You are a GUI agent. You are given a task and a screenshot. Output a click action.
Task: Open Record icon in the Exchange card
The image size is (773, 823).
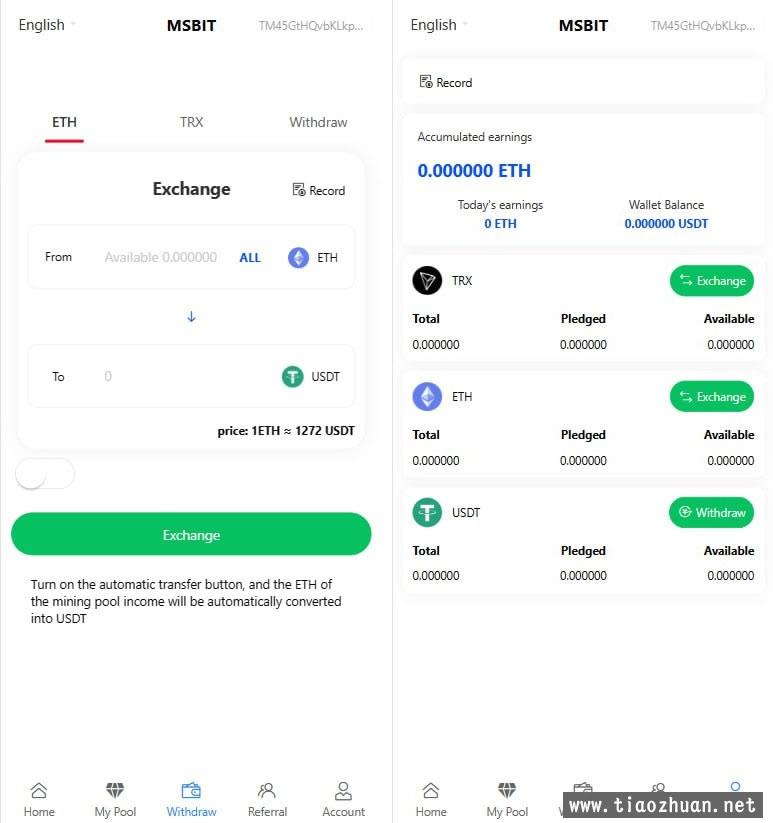click(x=299, y=189)
